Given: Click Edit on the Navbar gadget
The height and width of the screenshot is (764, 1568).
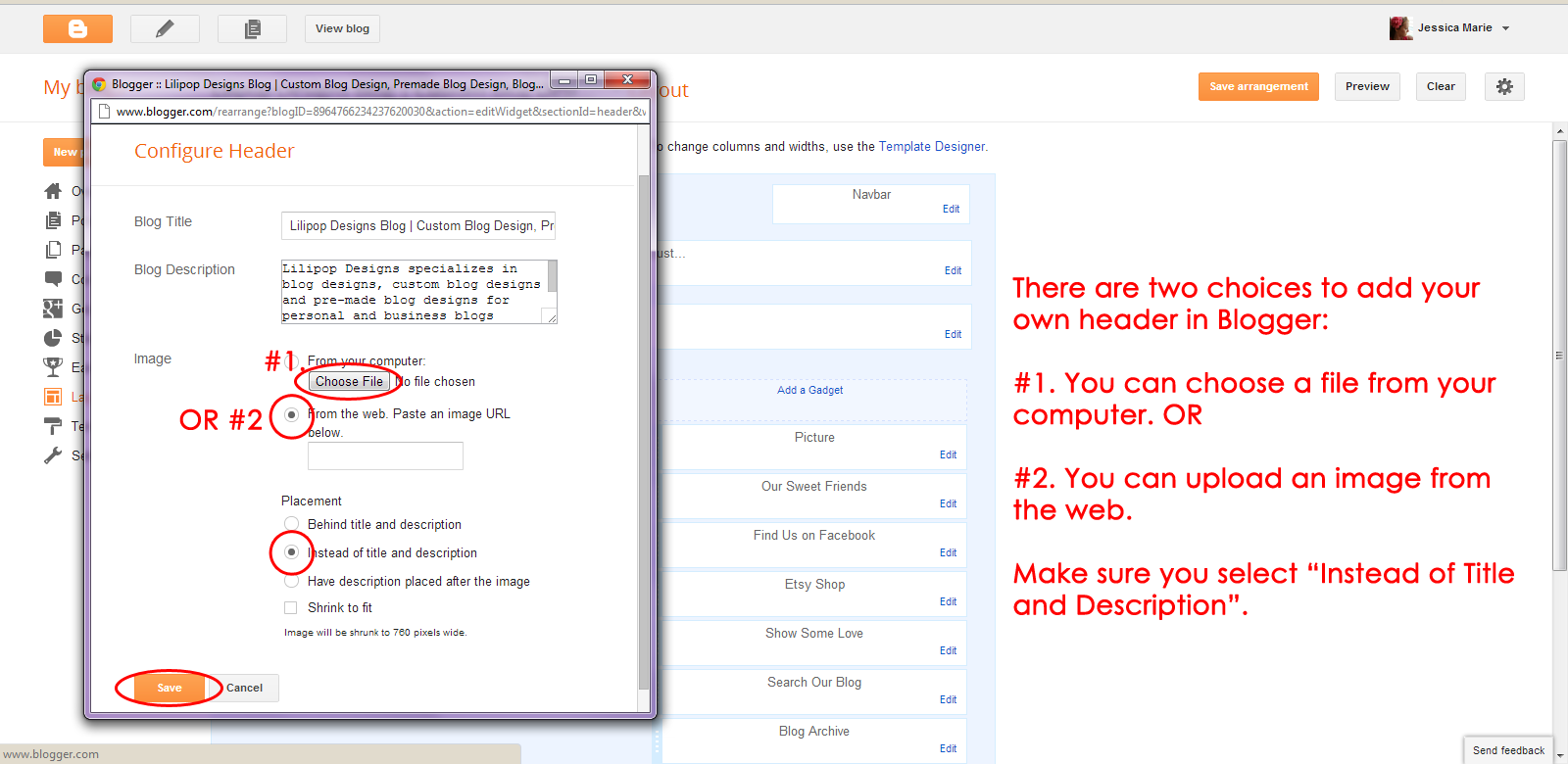Looking at the screenshot, I should [951, 209].
